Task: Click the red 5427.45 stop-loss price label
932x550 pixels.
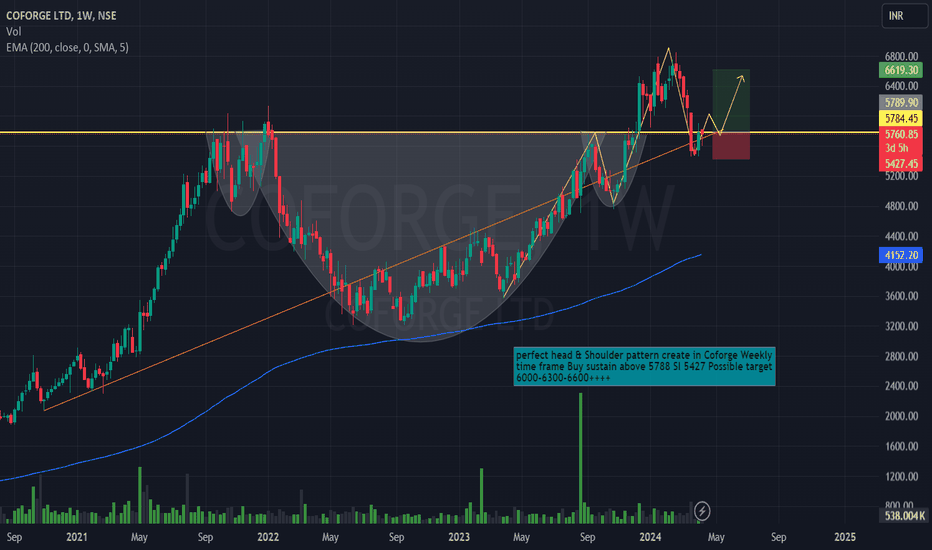Action: [x=900, y=164]
